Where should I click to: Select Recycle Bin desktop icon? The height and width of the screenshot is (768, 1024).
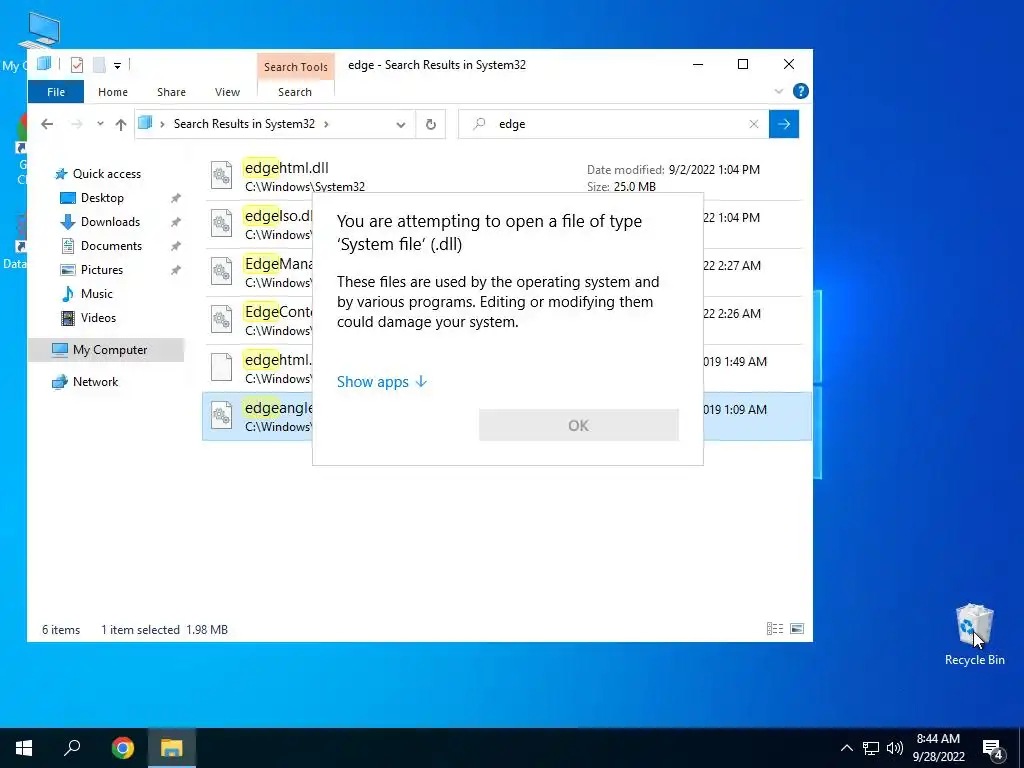[x=974, y=635]
